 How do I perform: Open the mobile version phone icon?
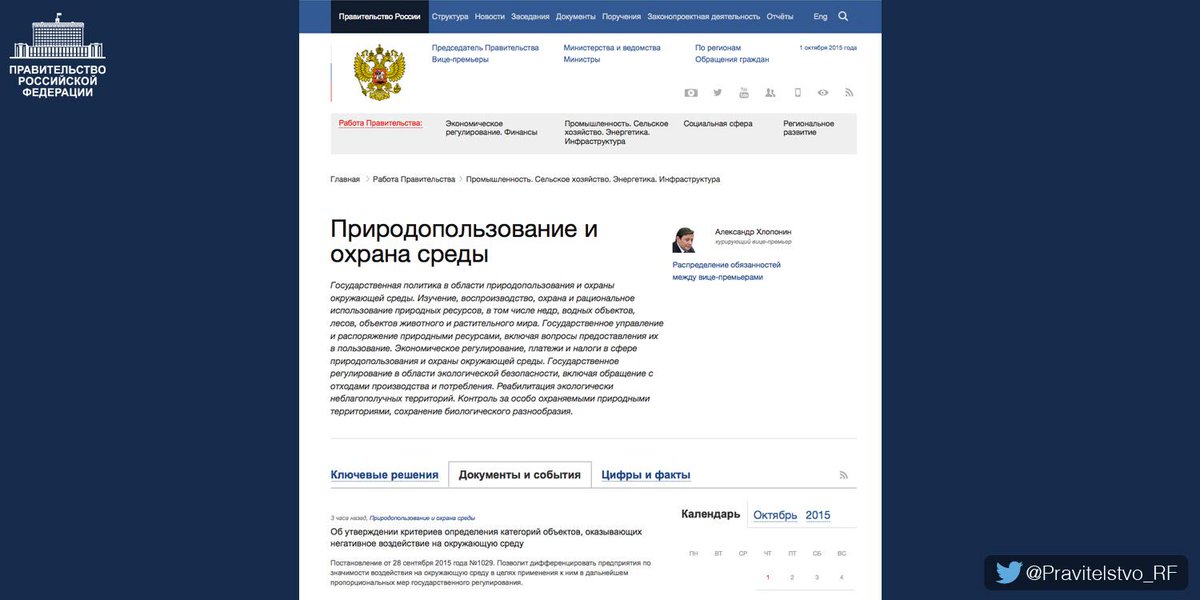pyautogui.click(x=797, y=92)
